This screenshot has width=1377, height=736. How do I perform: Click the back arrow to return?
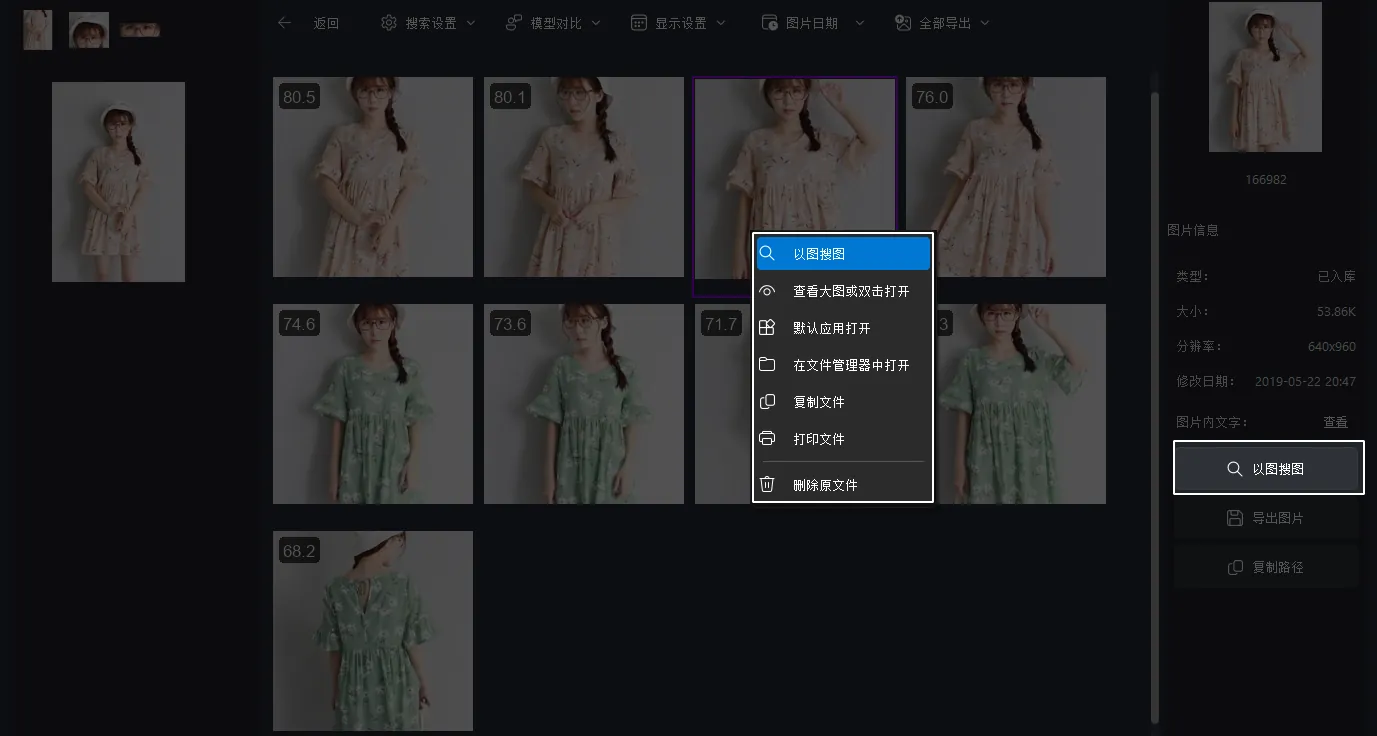(283, 22)
